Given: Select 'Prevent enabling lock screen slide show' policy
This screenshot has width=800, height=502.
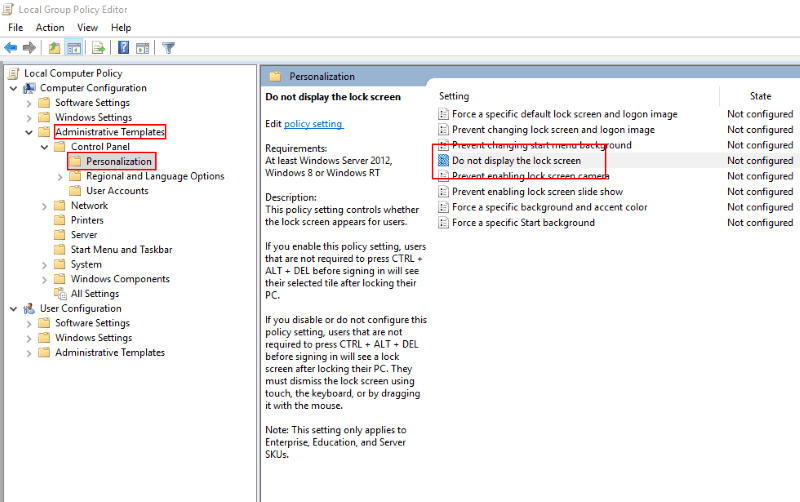Looking at the screenshot, I should 537,192.
